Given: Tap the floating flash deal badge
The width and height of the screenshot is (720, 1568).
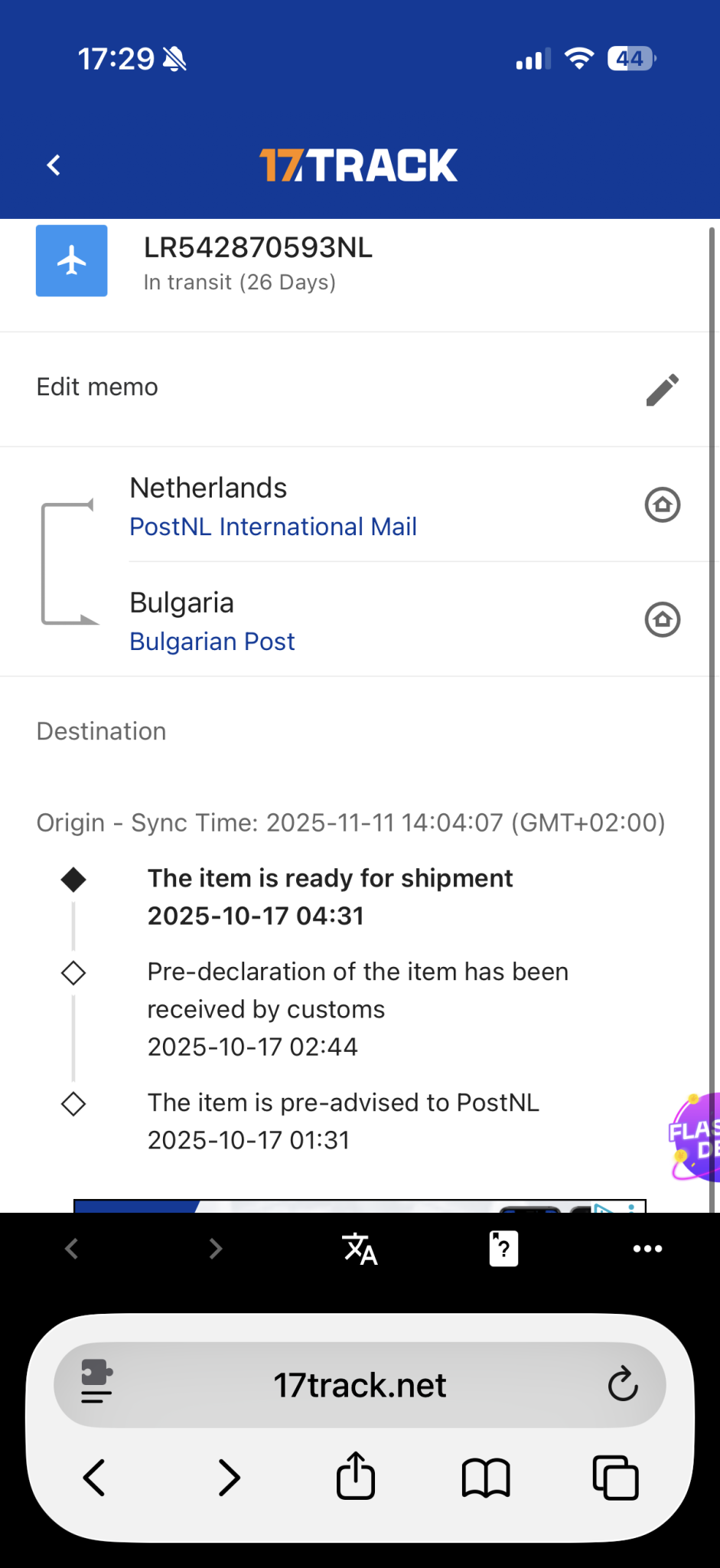Looking at the screenshot, I should pos(696,1138).
